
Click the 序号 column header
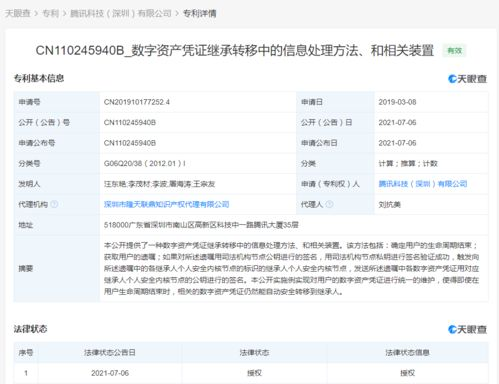pos(26,352)
